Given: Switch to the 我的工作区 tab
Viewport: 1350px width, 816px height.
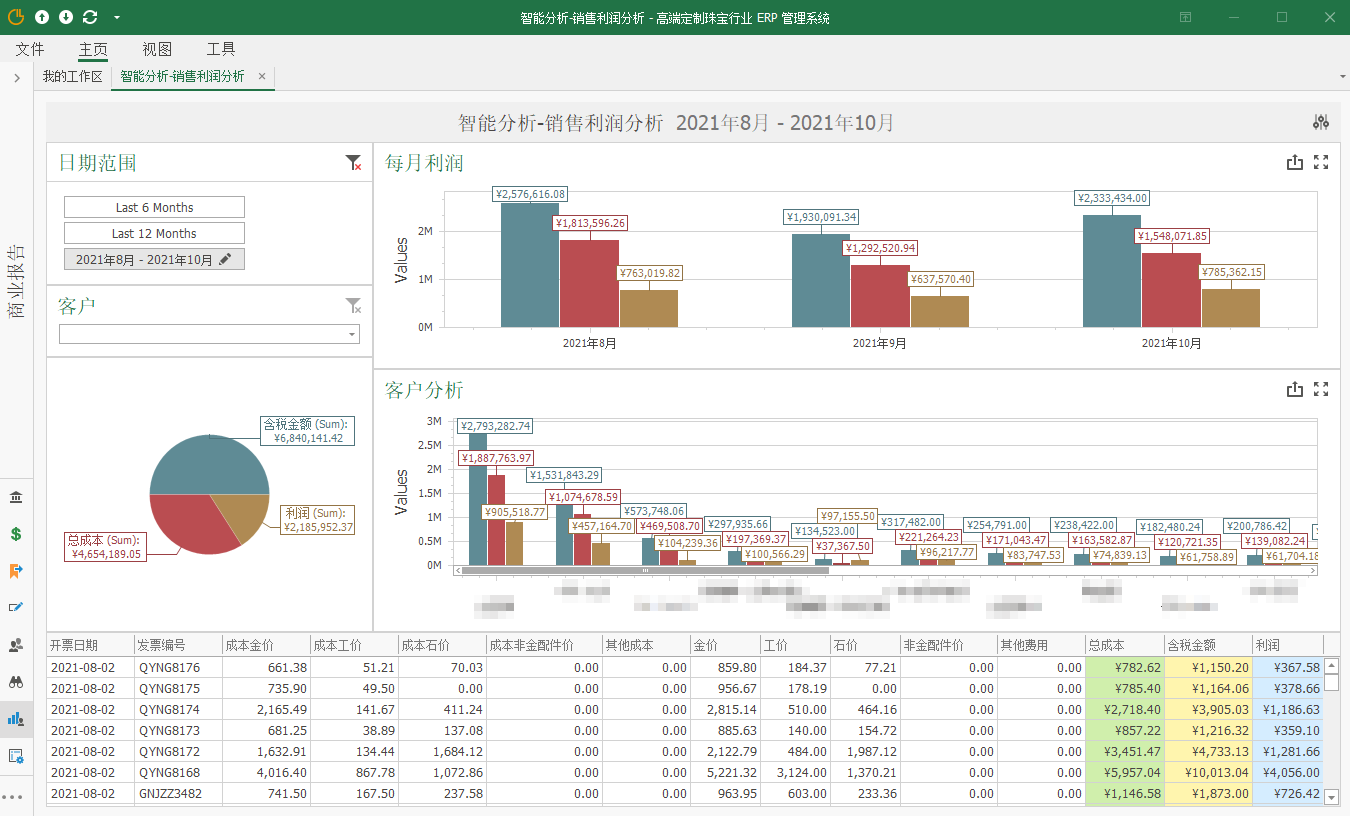Looking at the screenshot, I should coord(73,76).
